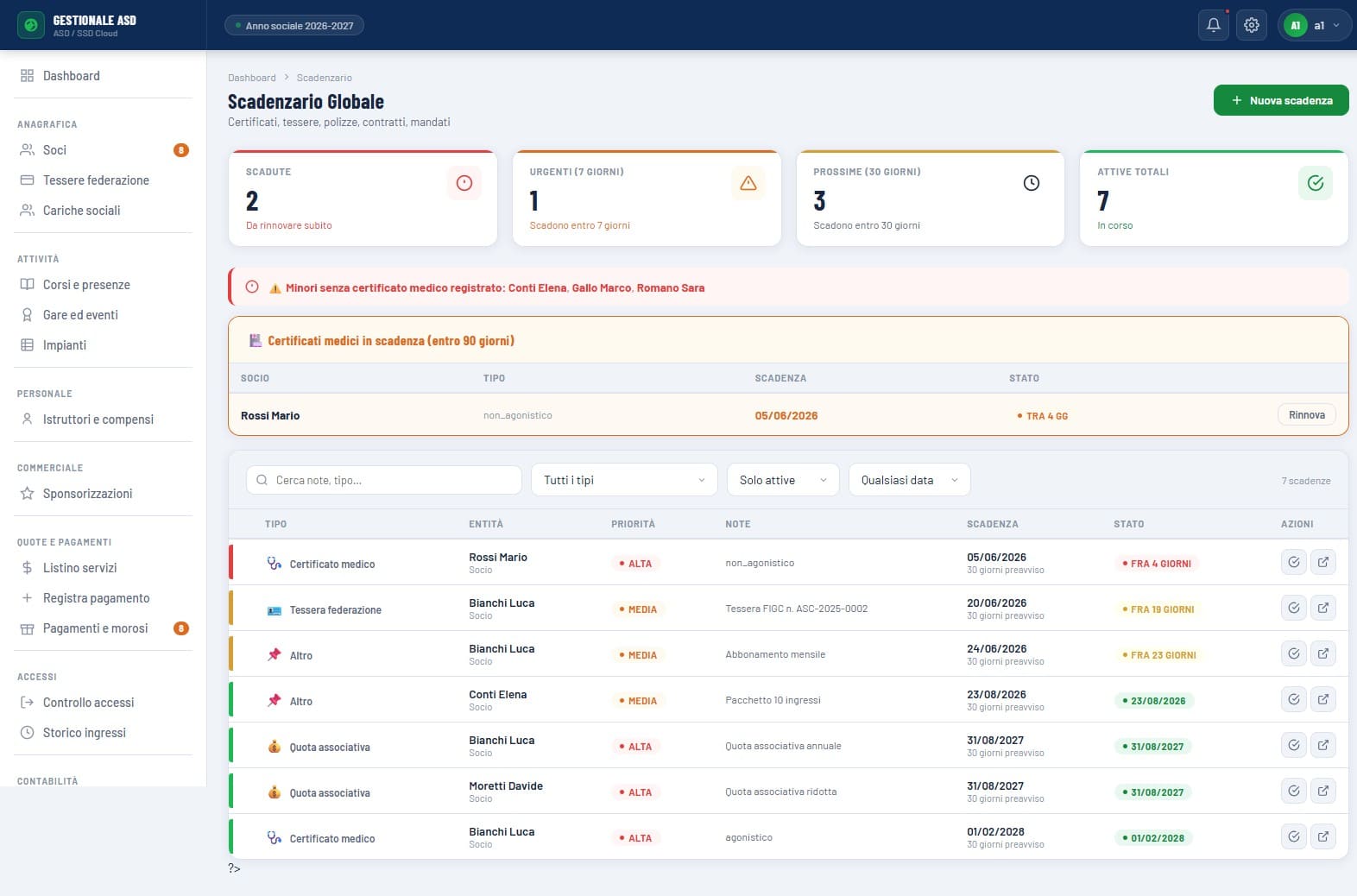This screenshot has height=896, width=1357.
Task: Click the Prossime clock icon
Action: (x=1032, y=183)
